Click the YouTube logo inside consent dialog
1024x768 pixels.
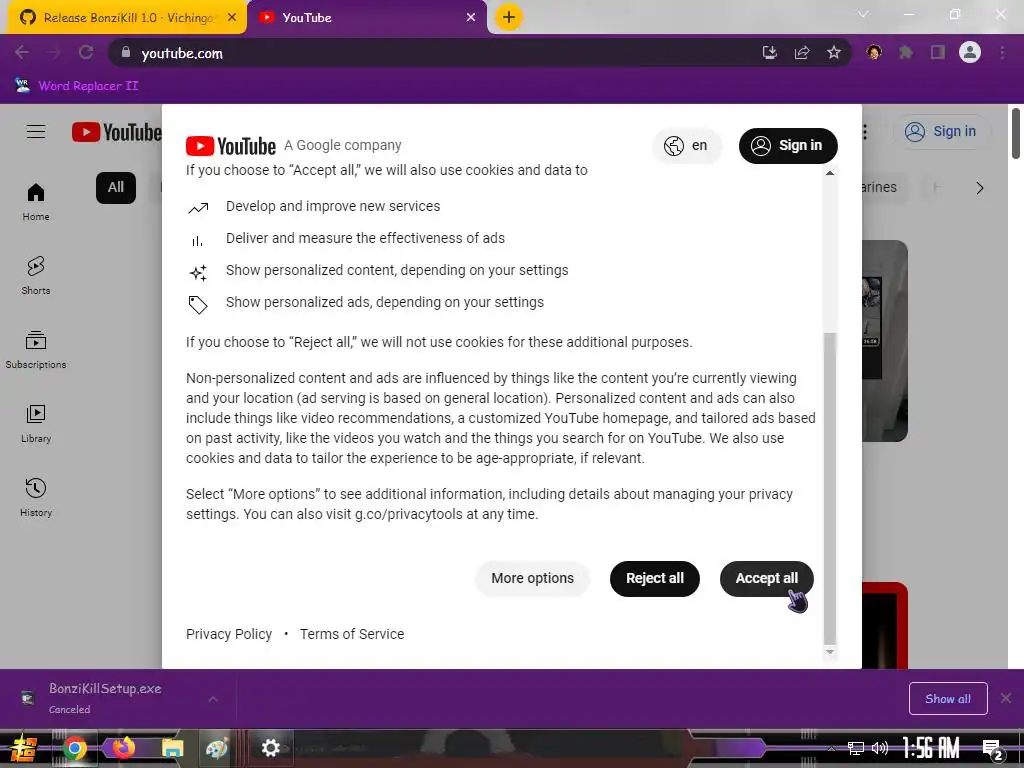(x=231, y=146)
